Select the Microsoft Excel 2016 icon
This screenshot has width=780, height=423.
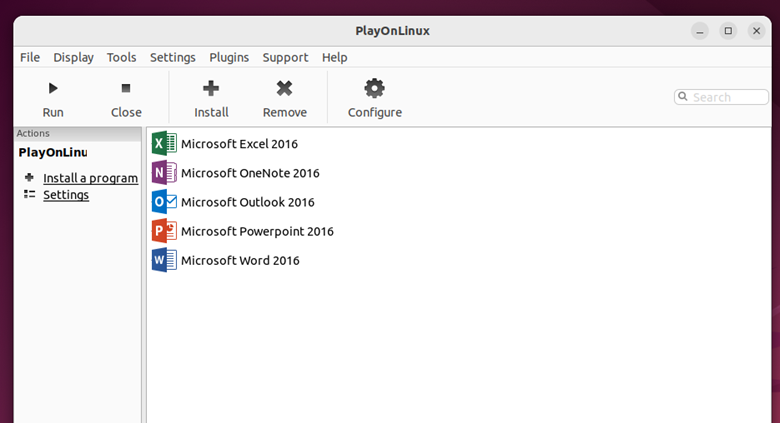click(164, 144)
